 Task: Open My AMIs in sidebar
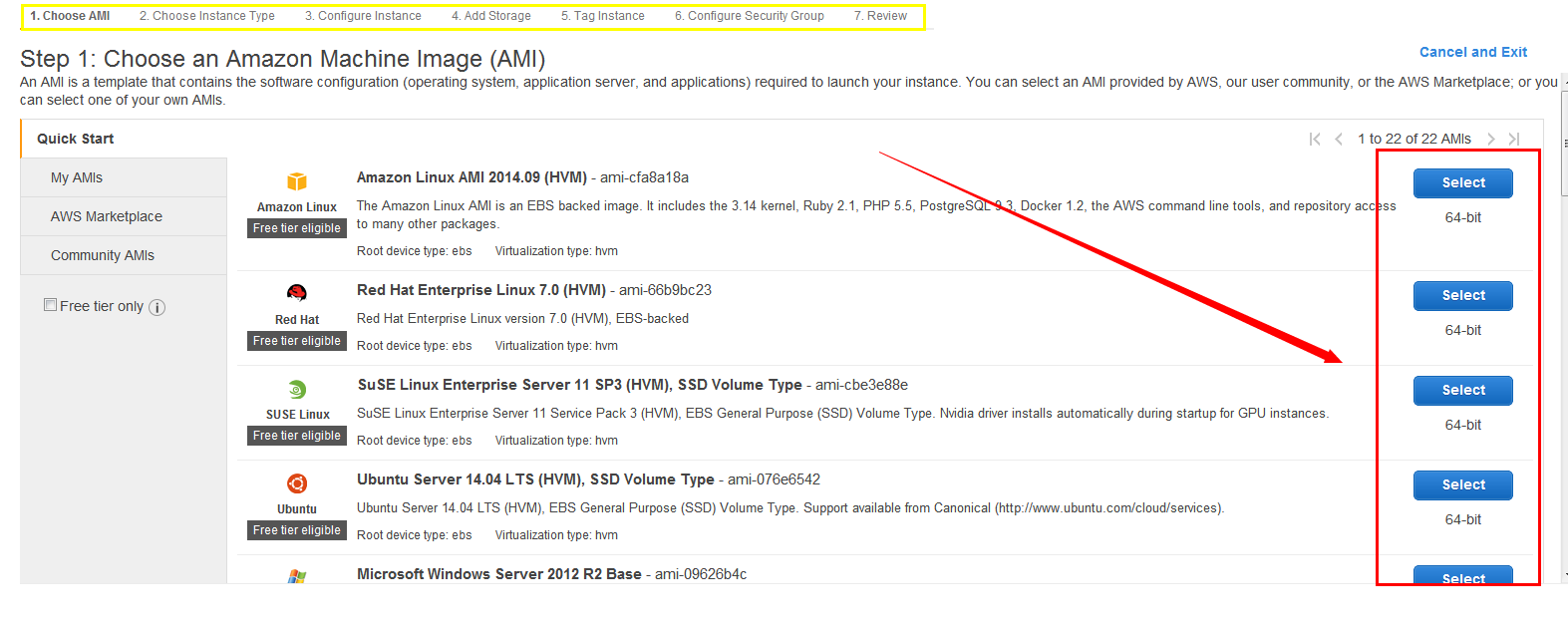124,177
